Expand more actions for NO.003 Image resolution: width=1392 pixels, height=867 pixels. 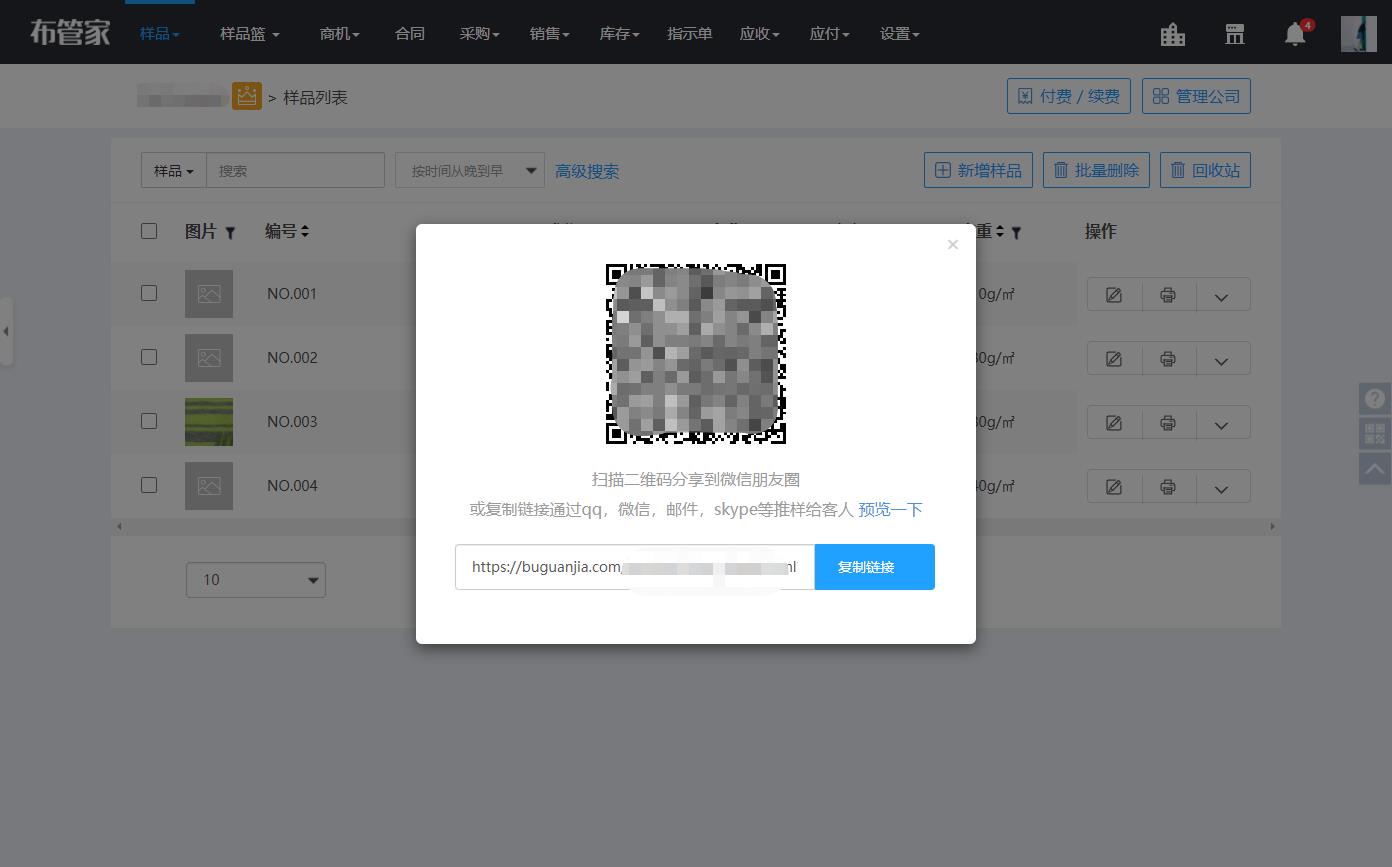coord(1222,423)
